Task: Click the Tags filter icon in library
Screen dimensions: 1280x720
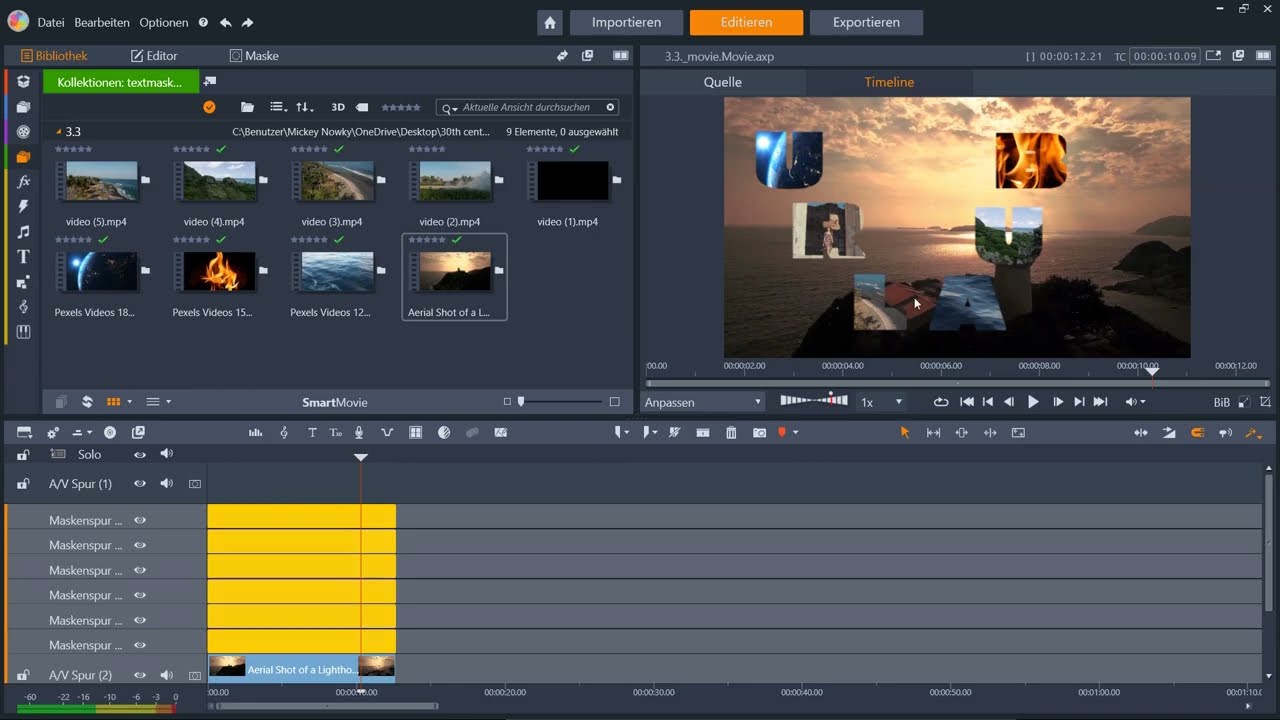Action: (362, 107)
